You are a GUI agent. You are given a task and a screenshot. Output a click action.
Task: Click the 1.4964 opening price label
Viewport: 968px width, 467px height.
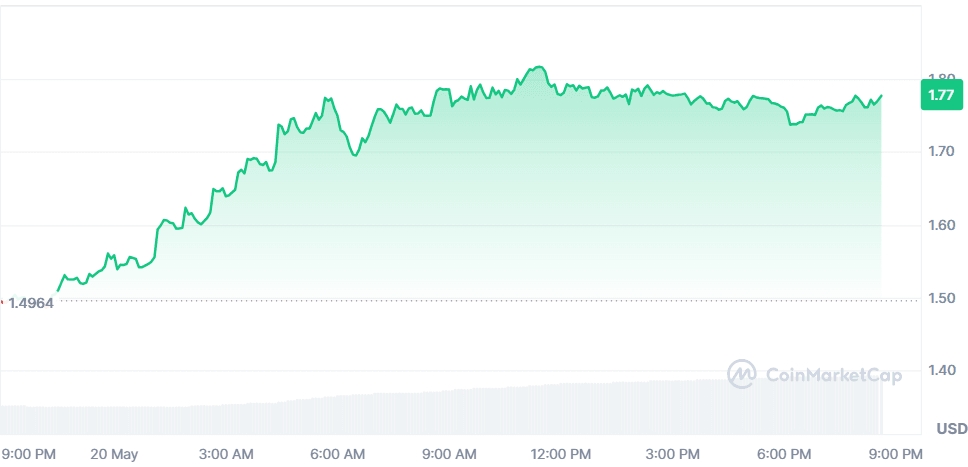tap(30, 302)
